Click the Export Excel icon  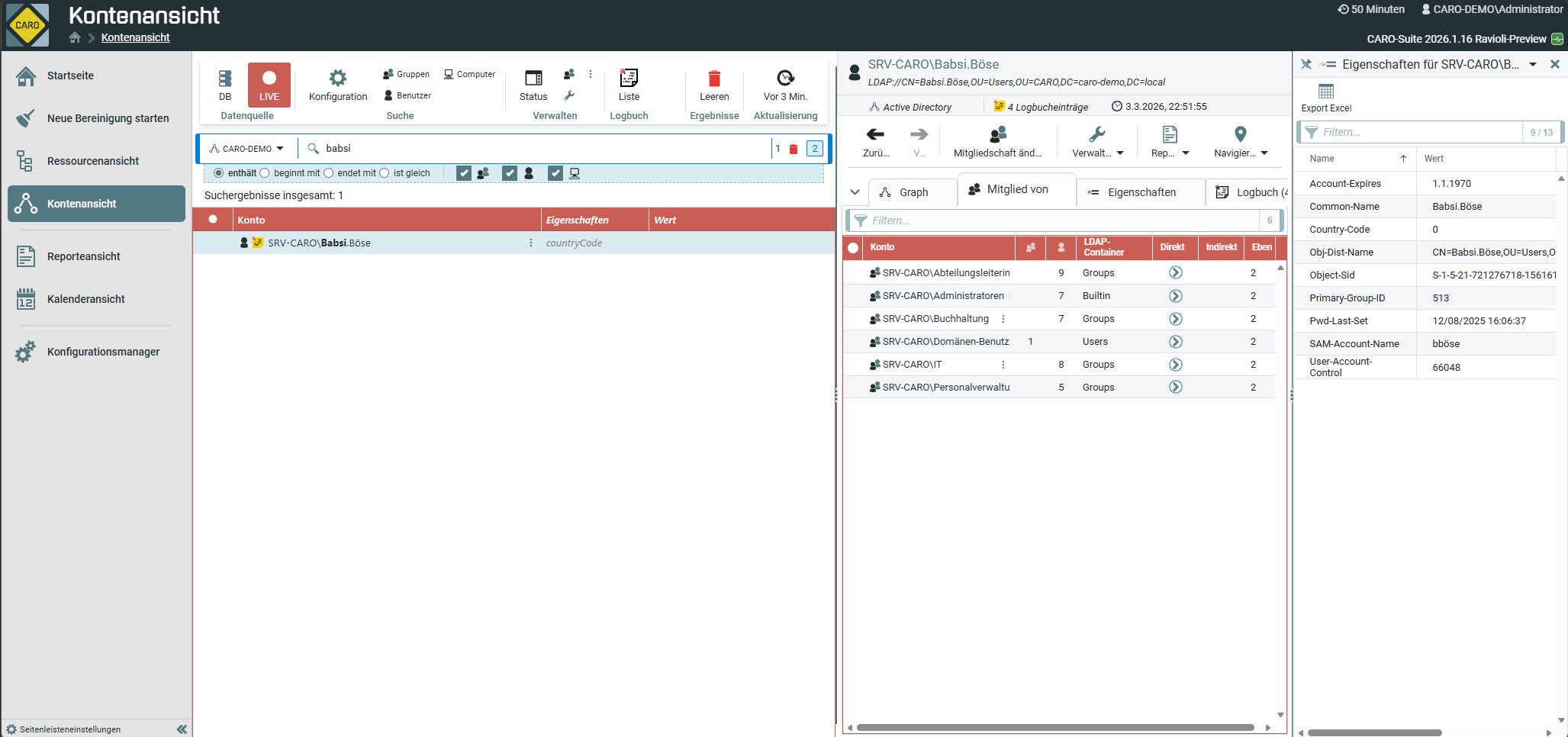tap(1326, 92)
